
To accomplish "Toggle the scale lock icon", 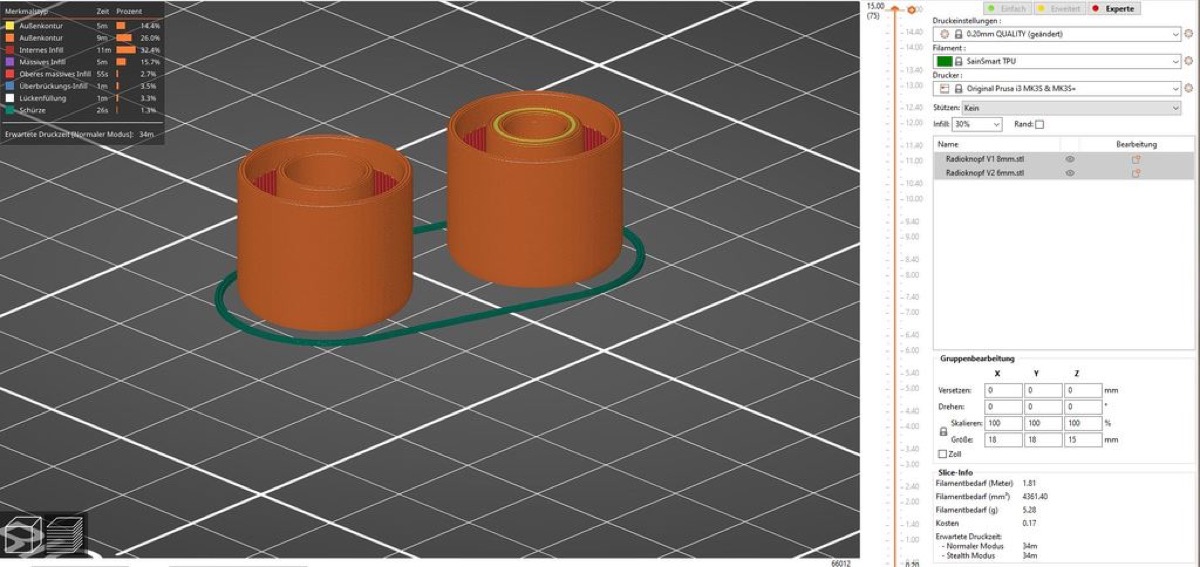I will [943, 431].
